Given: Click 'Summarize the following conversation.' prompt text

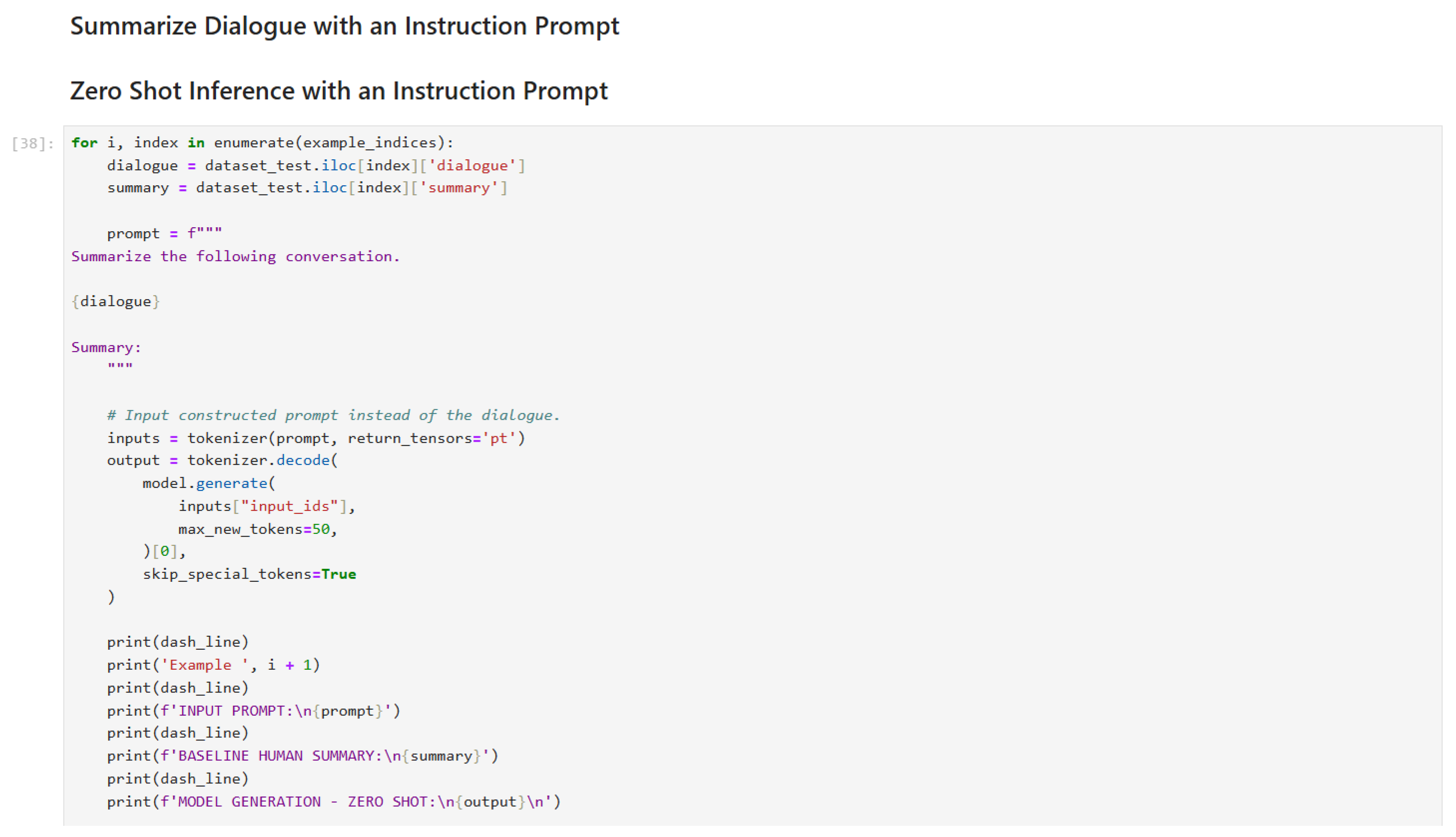Looking at the screenshot, I should [235, 256].
